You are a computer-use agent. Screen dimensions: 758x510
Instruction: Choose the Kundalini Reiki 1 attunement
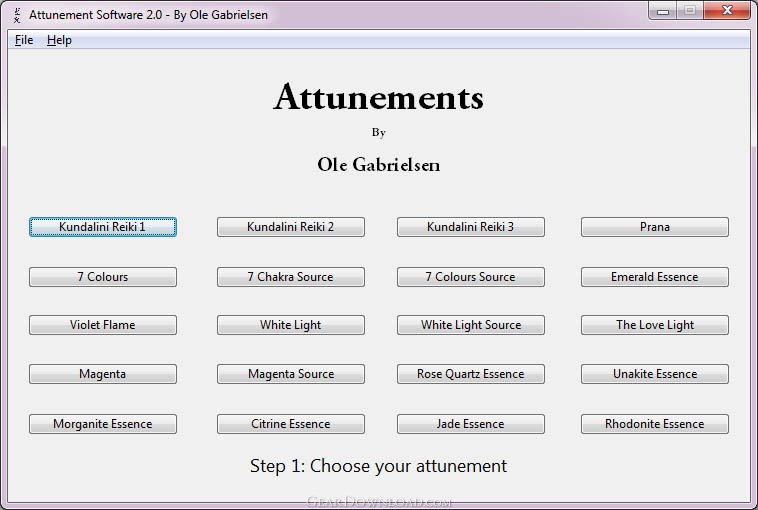click(103, 227)
